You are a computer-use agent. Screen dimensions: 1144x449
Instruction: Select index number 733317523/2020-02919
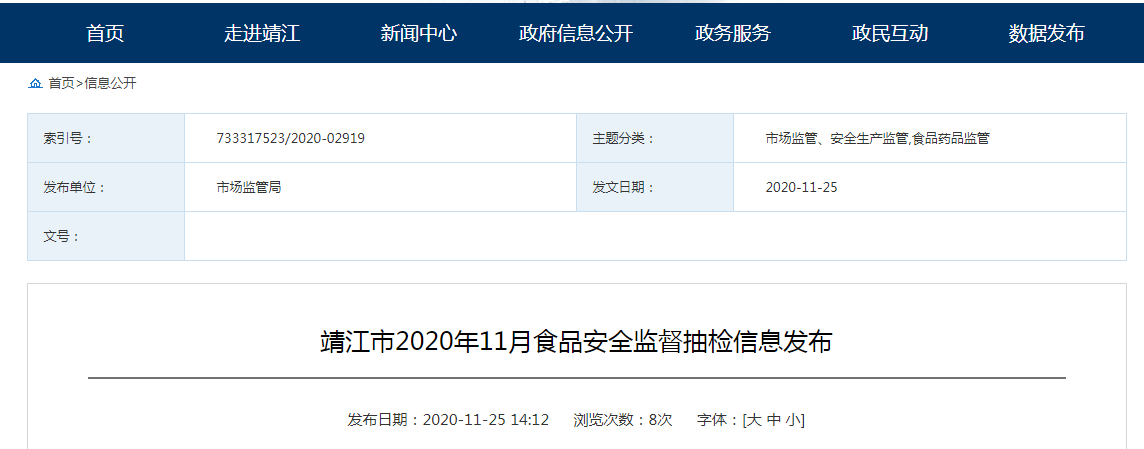(x=290, y=138)
